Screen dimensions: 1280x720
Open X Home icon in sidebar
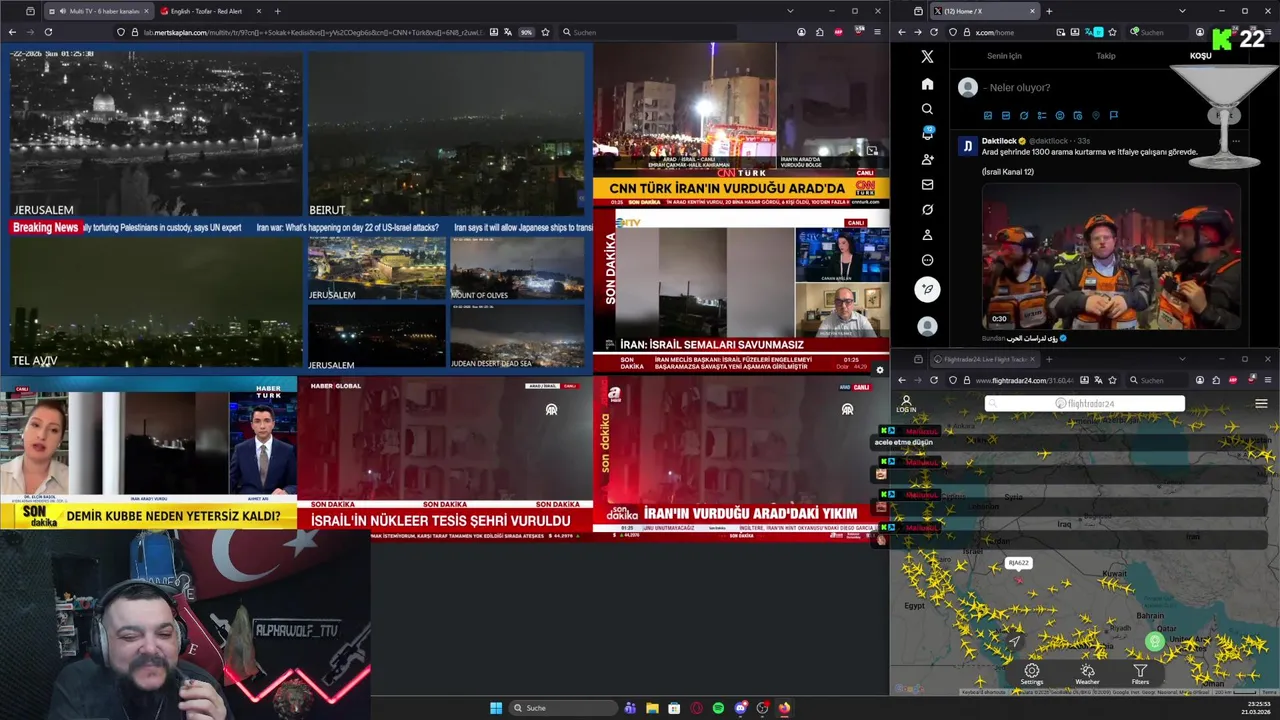click(927, 84)
